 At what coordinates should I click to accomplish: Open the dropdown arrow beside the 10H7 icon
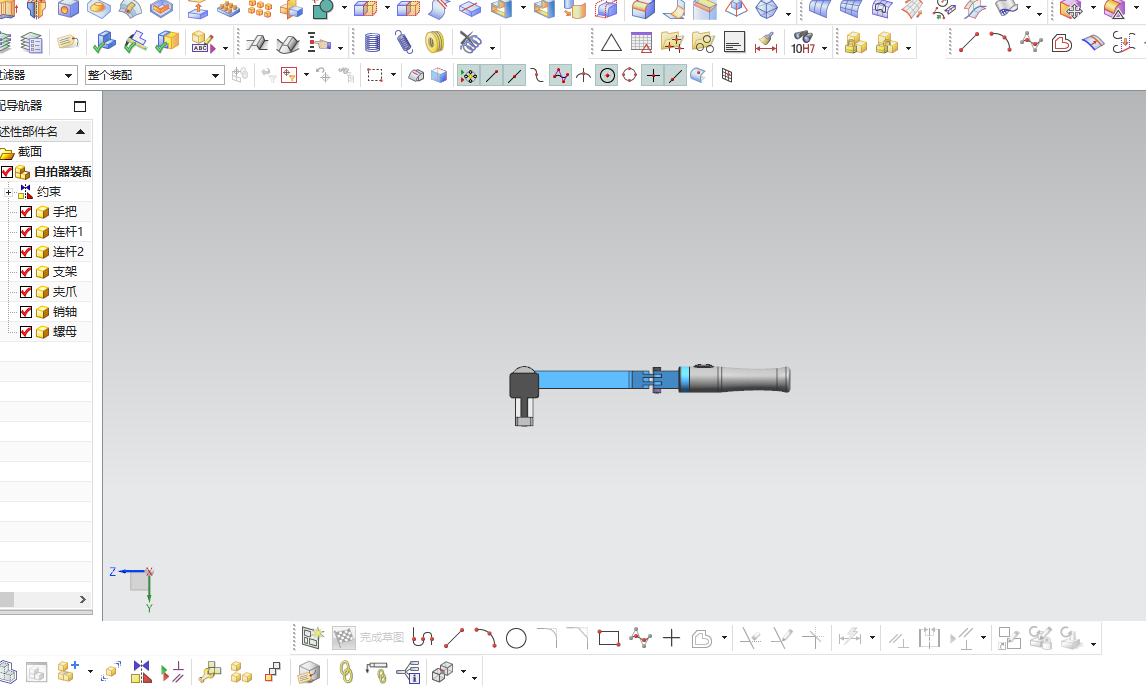824,48
